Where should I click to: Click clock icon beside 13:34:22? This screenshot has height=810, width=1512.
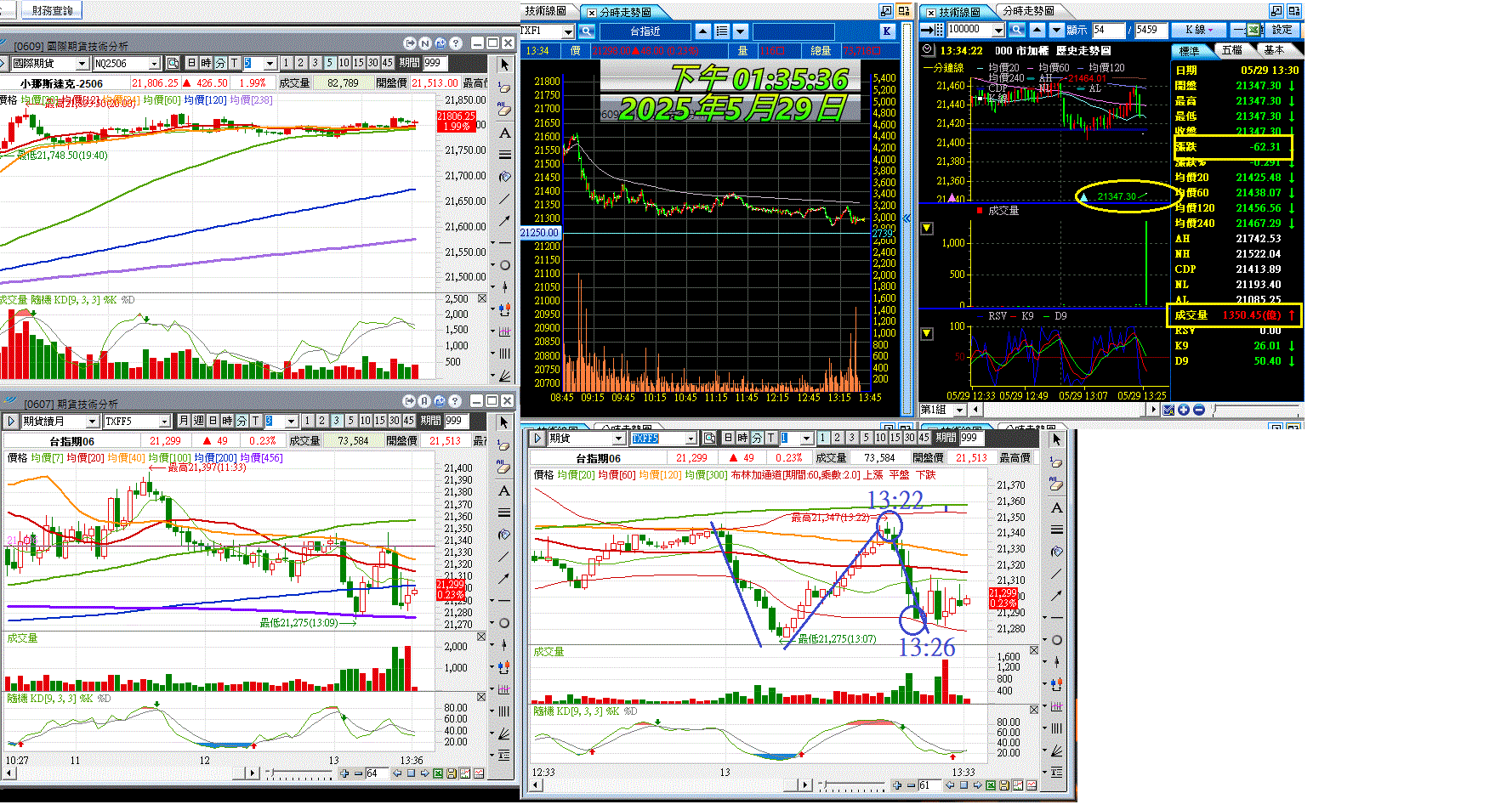click(x=928, y=50)
